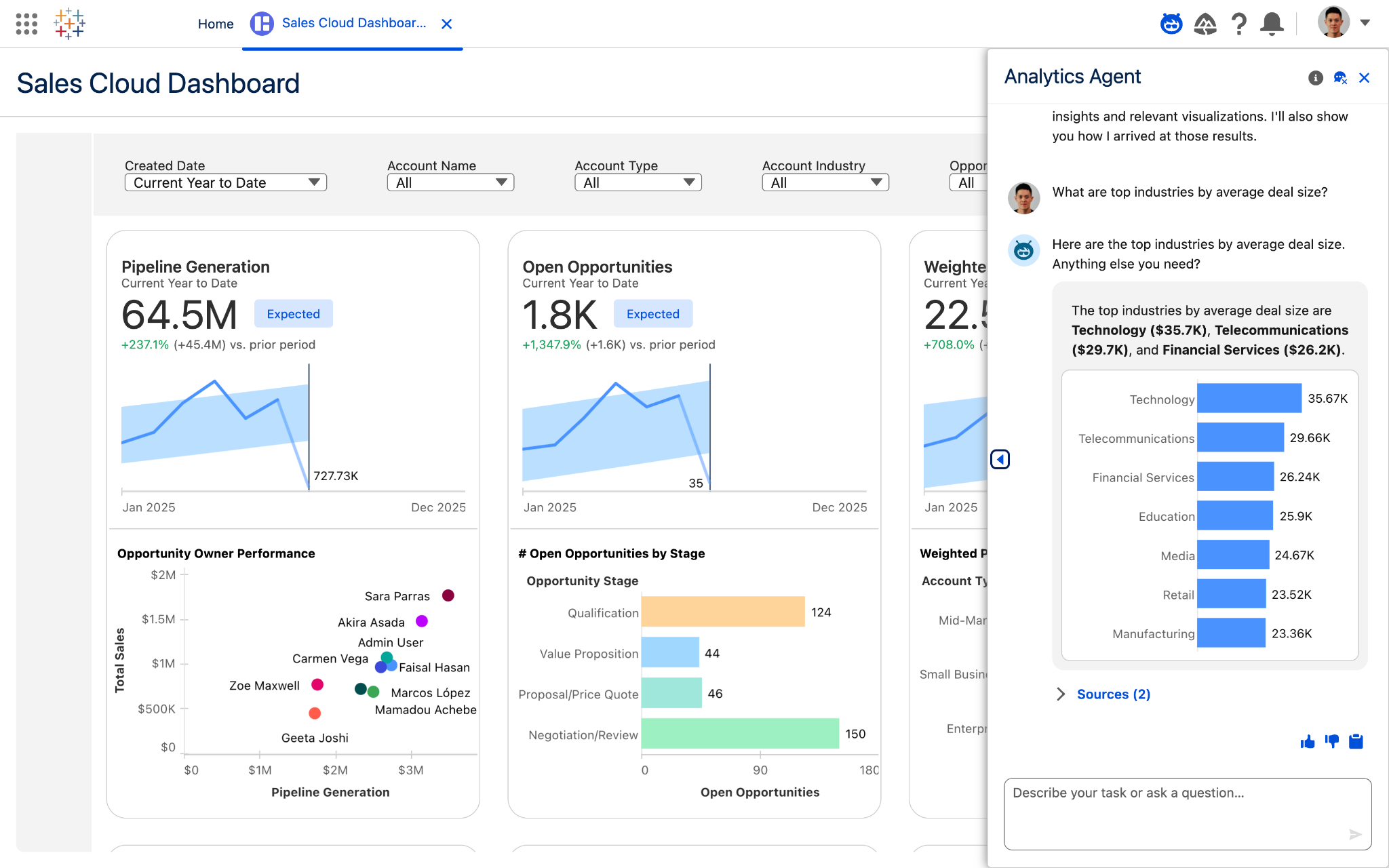This screenshot has width=1389, height=868.
Task: Click the Tableau logo icon
Action: [69, 24]
